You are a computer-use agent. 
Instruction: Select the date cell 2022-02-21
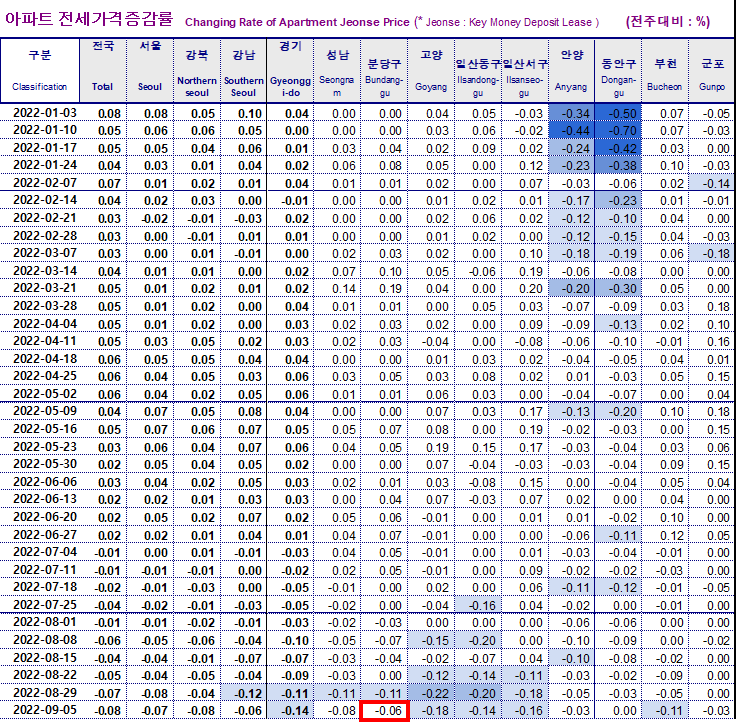(40, 218)
